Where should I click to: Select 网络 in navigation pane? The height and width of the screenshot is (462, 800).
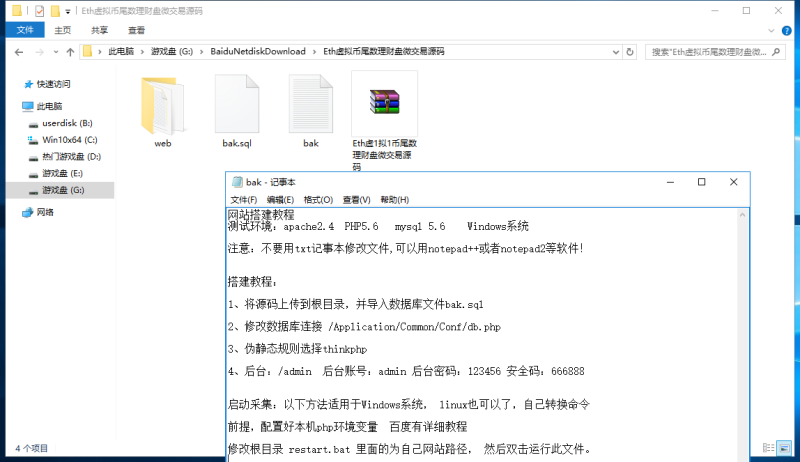pos(44,213)
